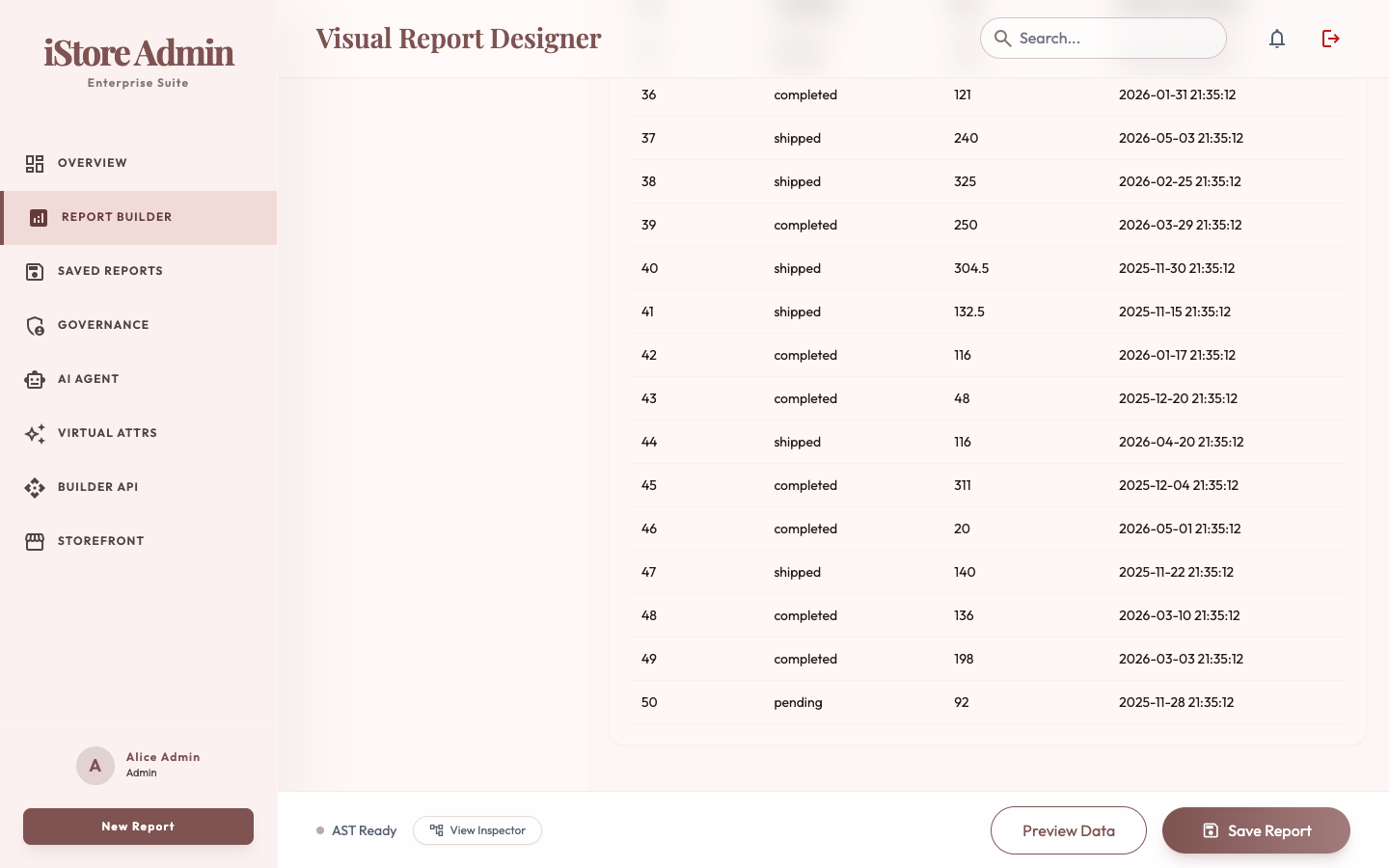Click the iStore Admin logo
Screen dimensions: 1389x868
pyautogui.click(x=139, y=53)
